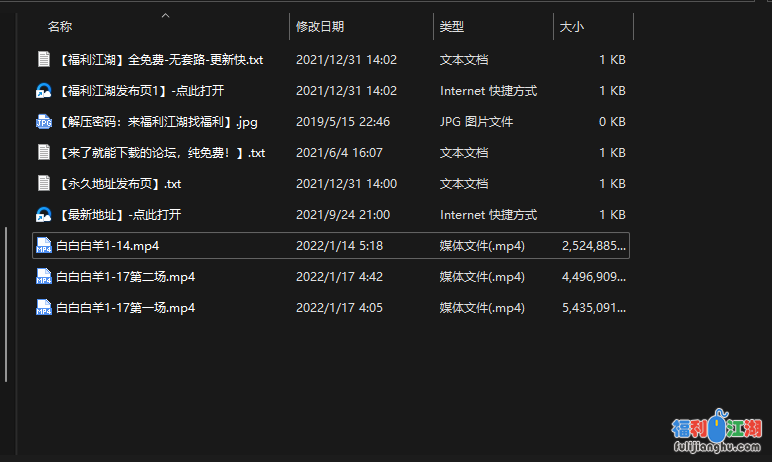
Task: Sort files by 修改日期 column header
Action: coord(320,27)
